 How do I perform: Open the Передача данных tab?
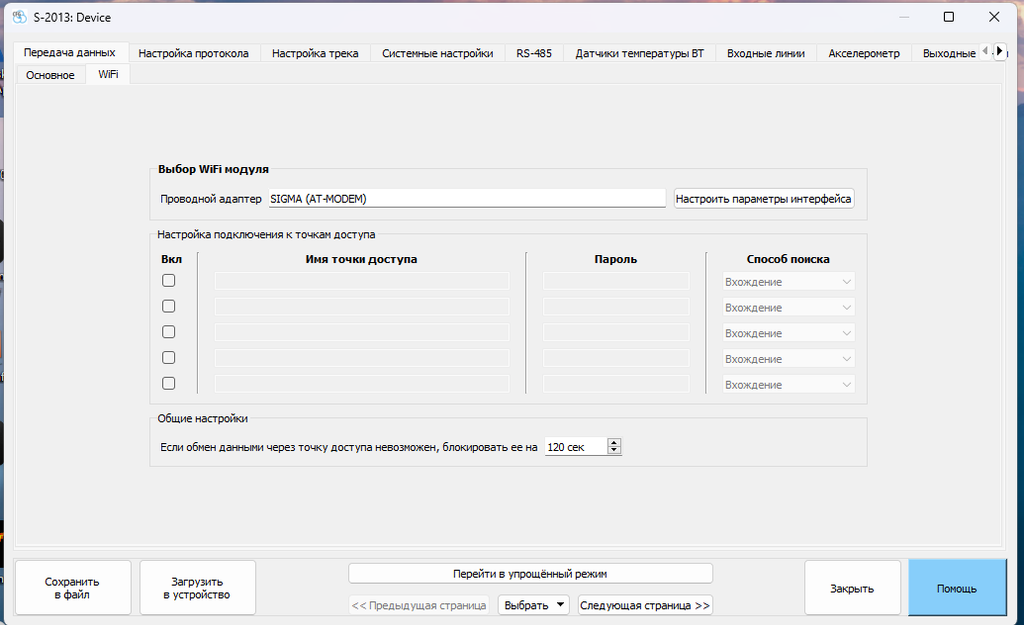70,52
